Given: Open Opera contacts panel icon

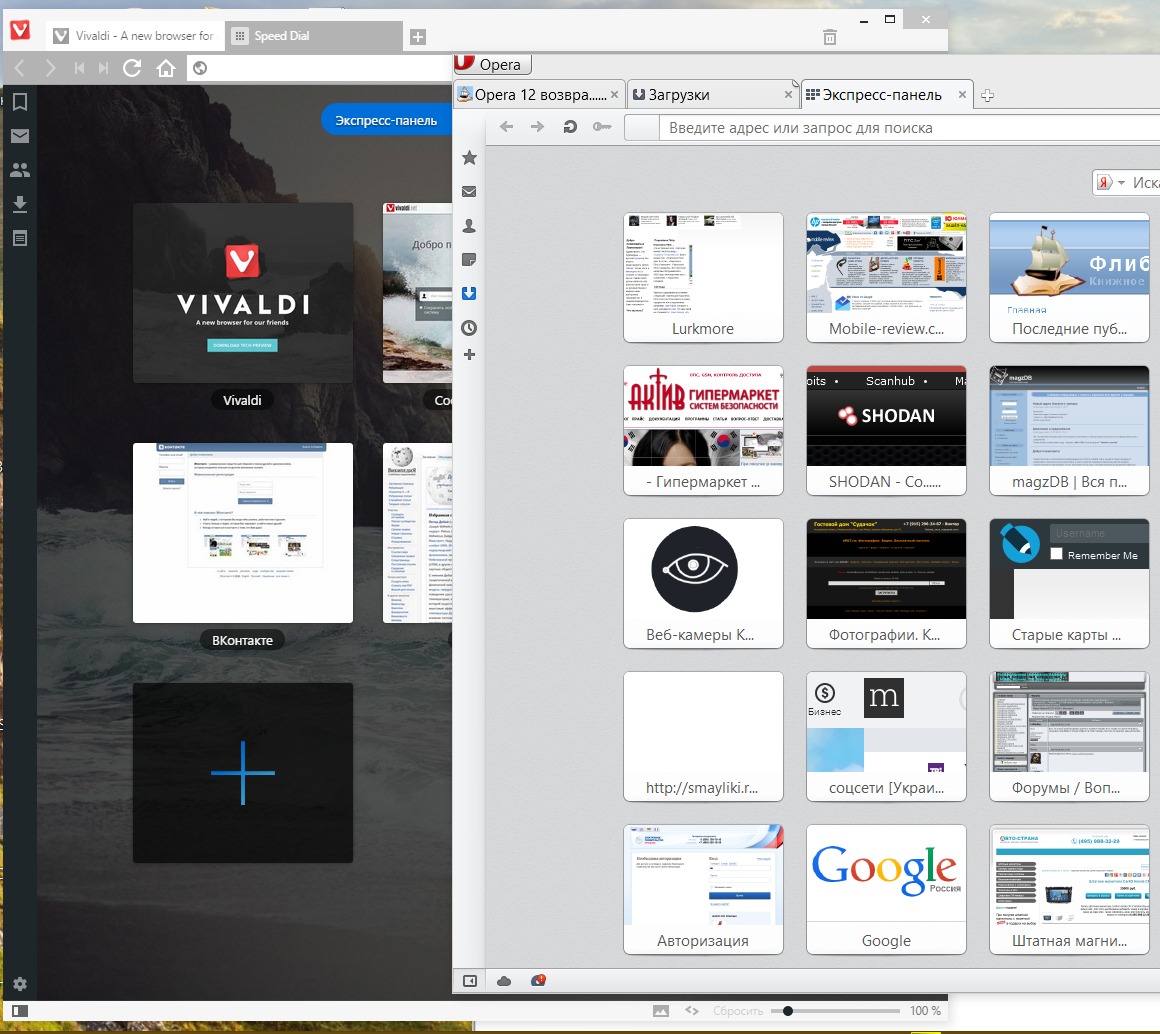Looking at the screenshot, I should 469,226.
